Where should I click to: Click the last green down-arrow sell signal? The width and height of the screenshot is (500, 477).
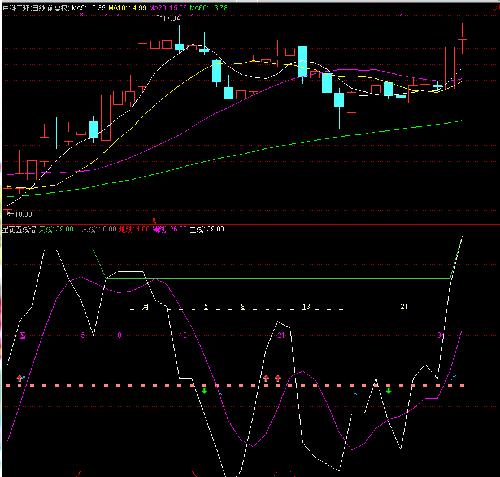click(388, 390)
